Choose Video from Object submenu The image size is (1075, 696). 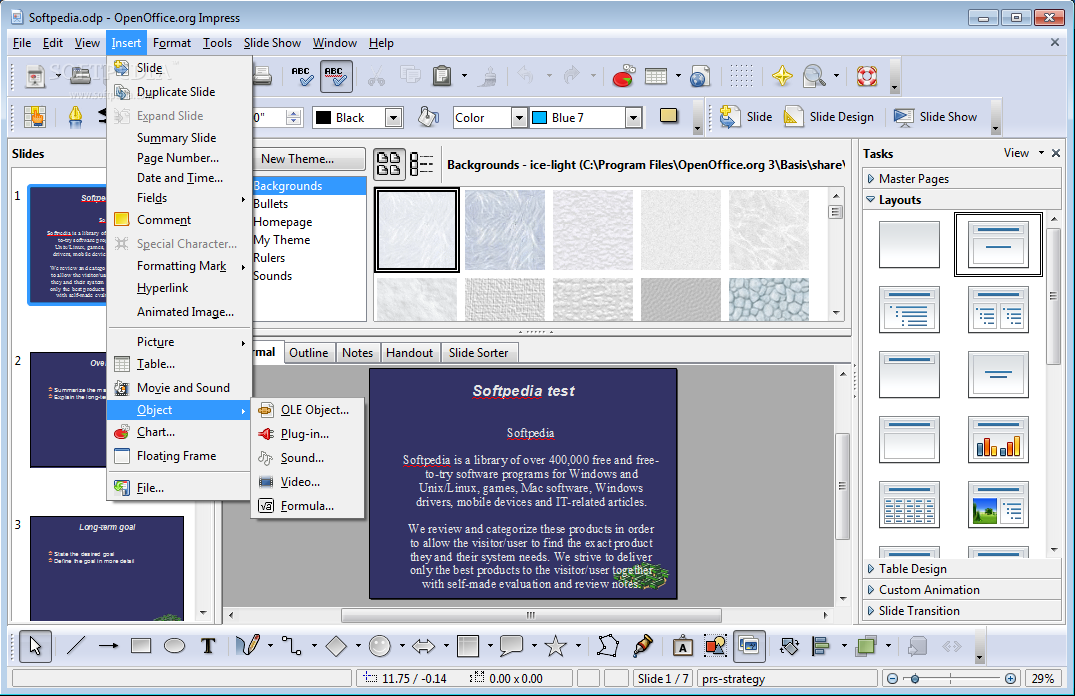(x=307, y=482)
